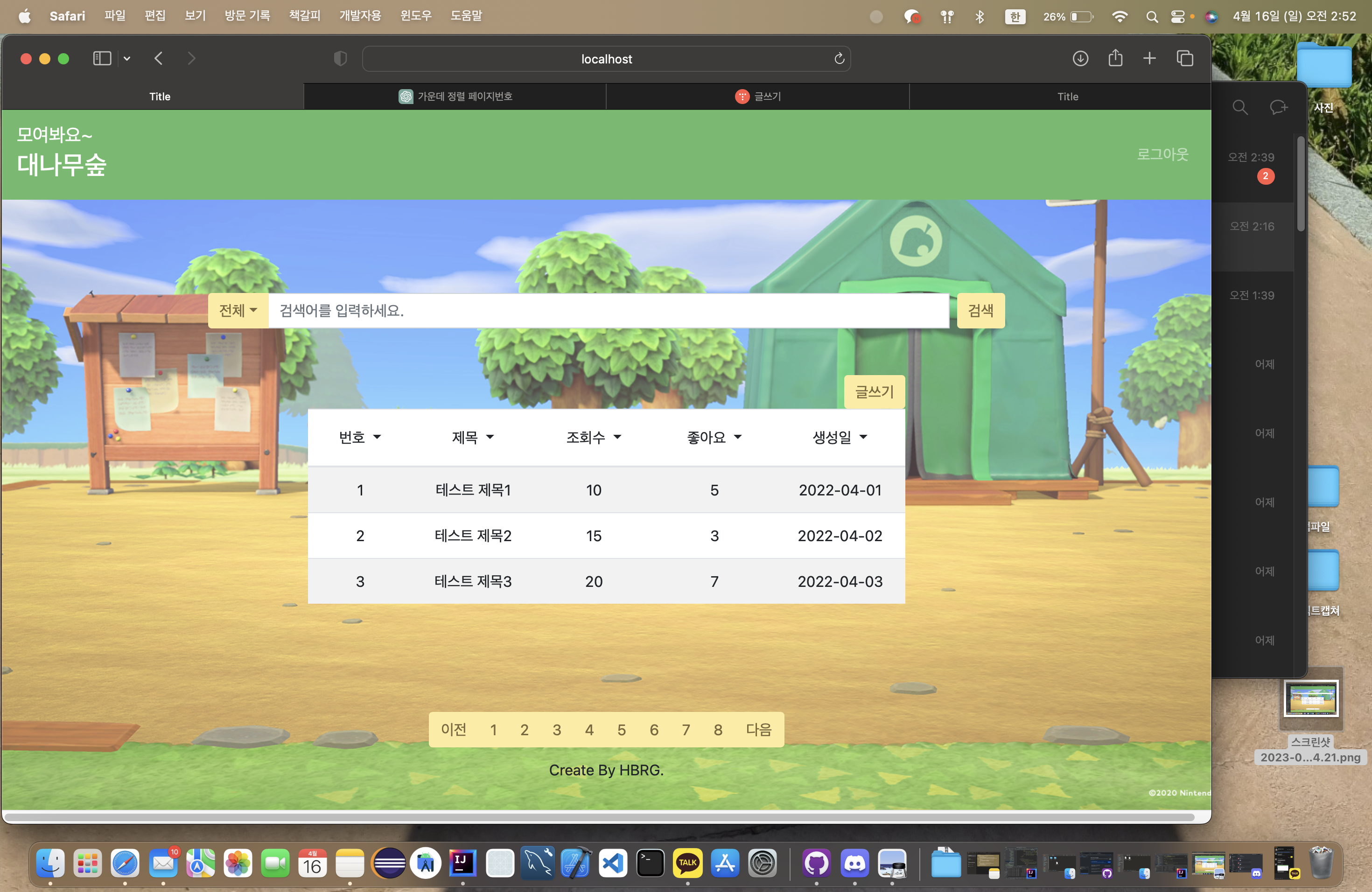
Task: Click the 대나무숲 site title
Action: [62, 165]
